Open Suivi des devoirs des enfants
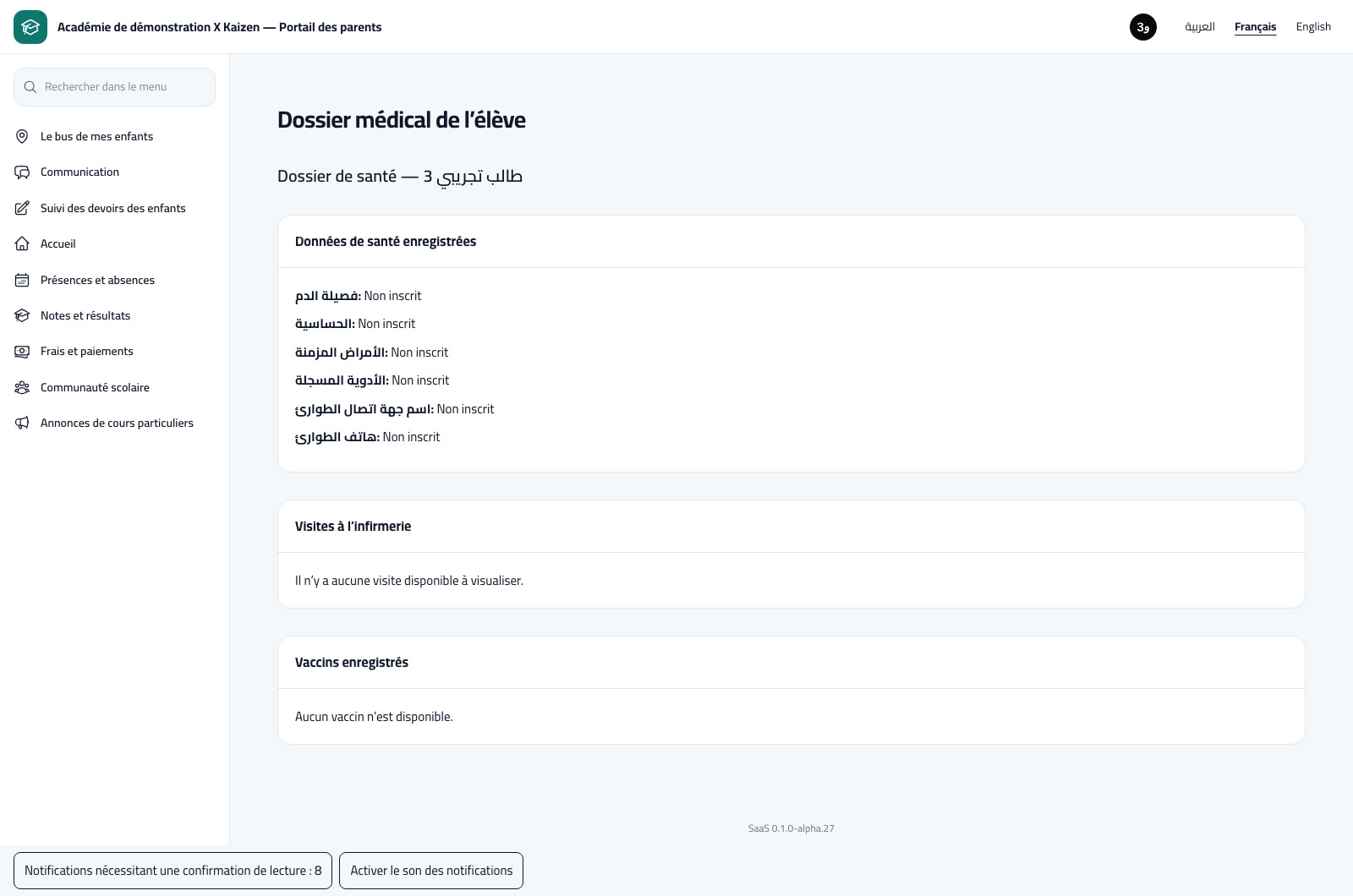1353x896 pixels. [x=114, y=208]
